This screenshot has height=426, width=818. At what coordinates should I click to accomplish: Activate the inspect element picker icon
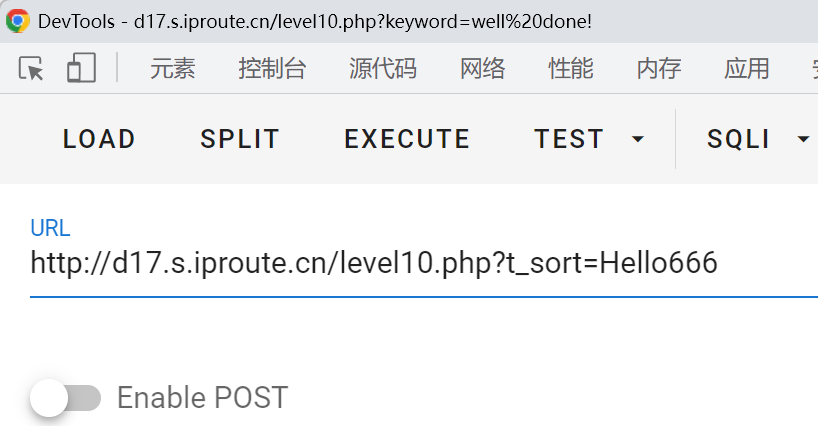coord(32,68)
